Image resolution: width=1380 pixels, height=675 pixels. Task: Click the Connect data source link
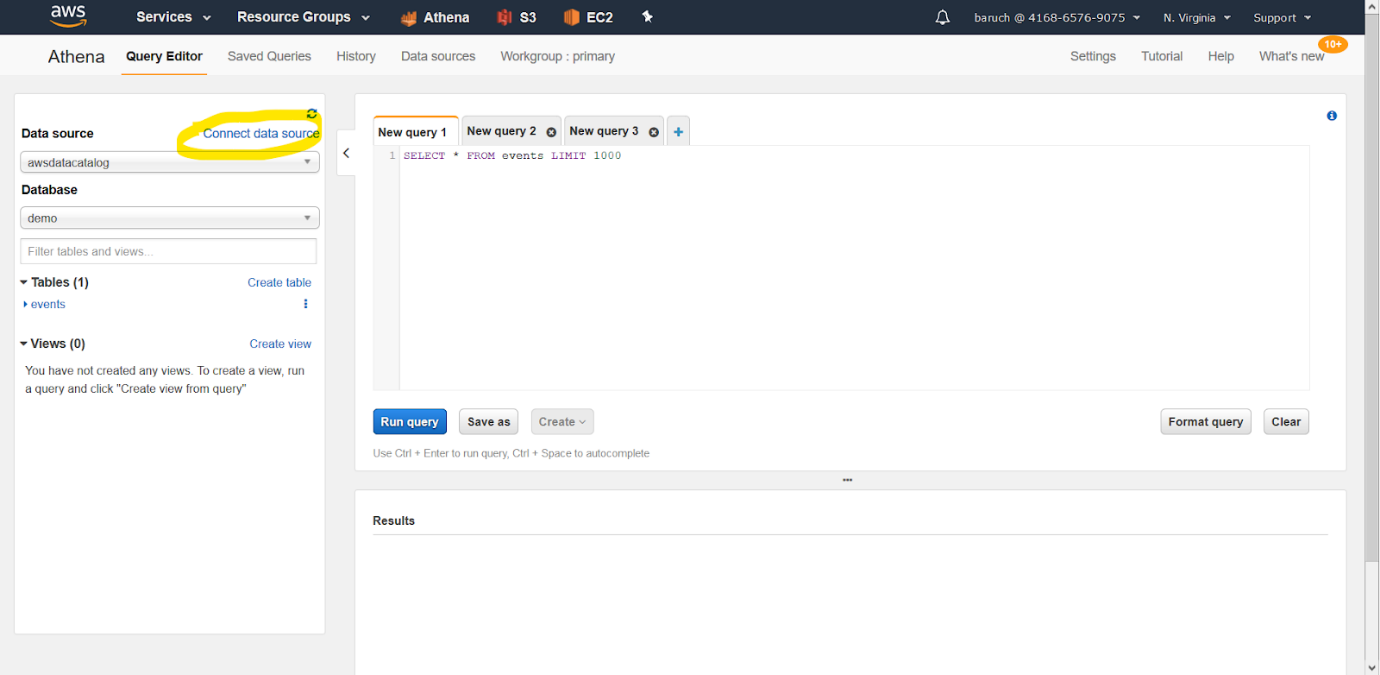click(261, 133)
